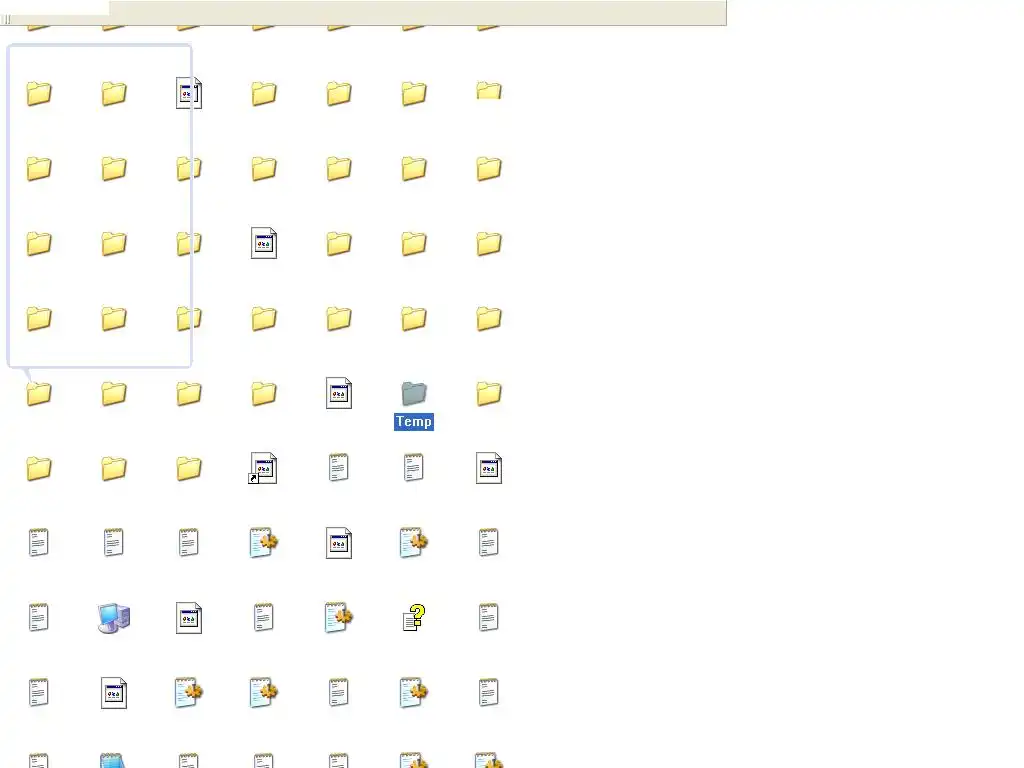Select the shortcut file with arrow overlay

tap(263, 468)
